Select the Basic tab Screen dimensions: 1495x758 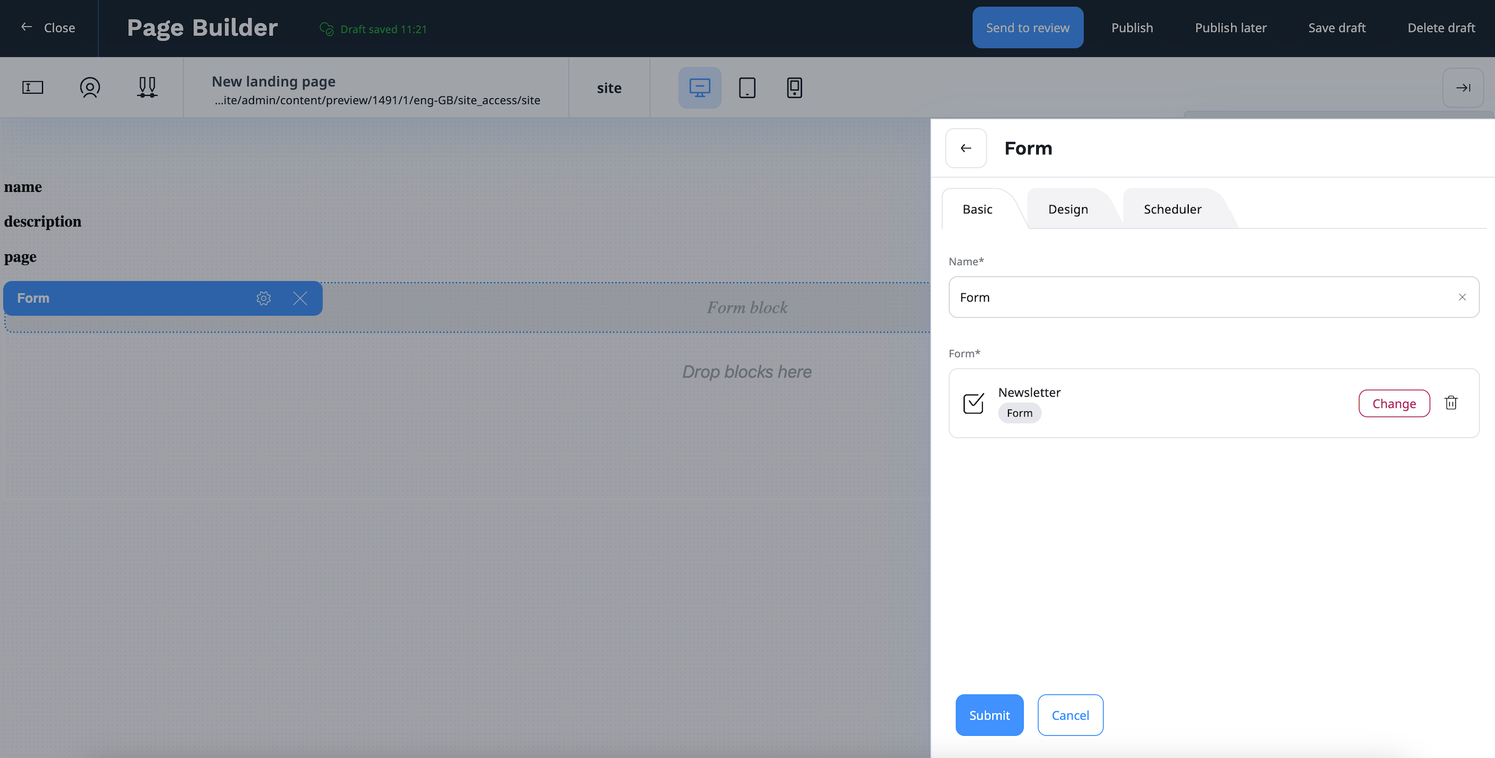point(977,209)
